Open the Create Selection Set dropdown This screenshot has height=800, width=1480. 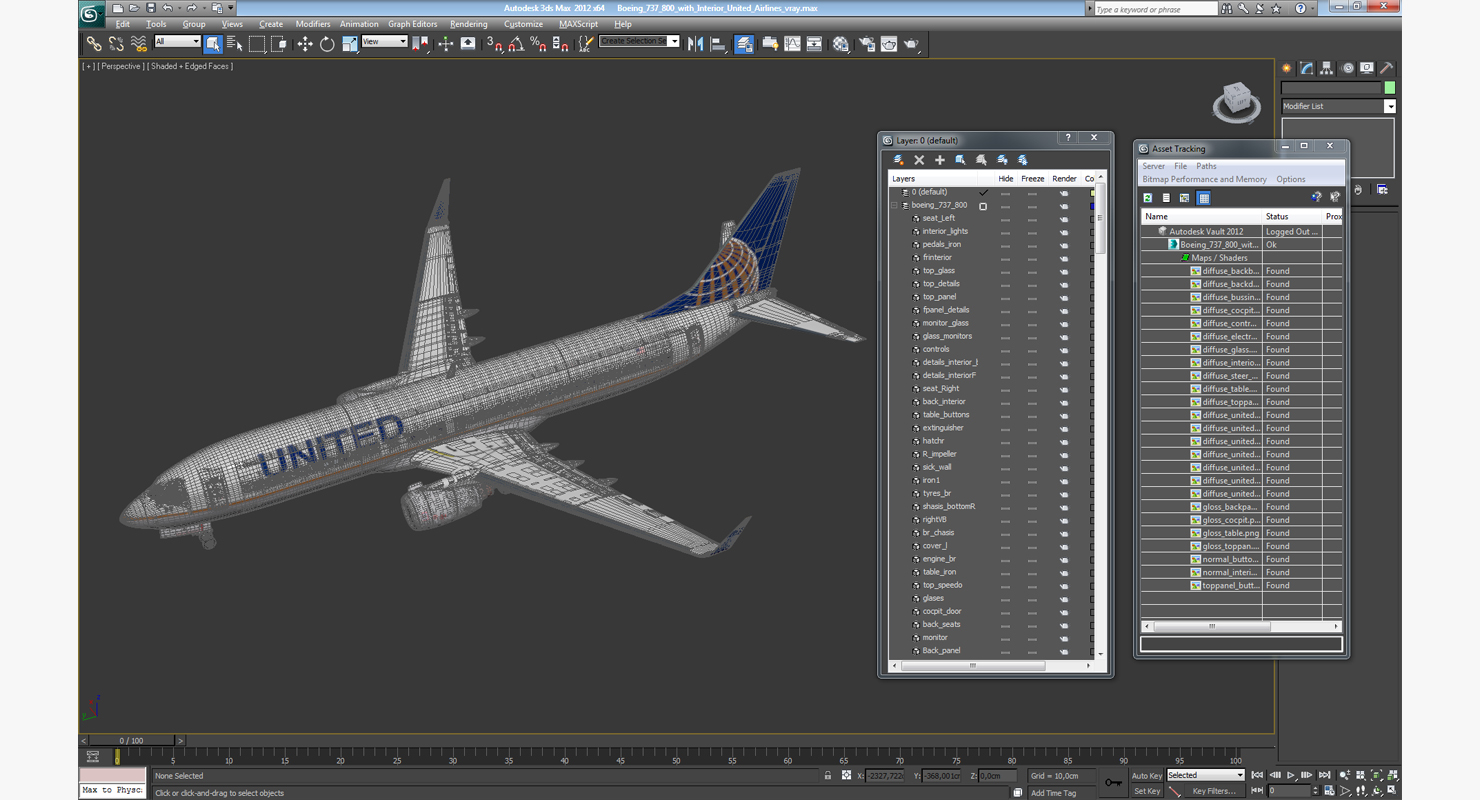639,42
